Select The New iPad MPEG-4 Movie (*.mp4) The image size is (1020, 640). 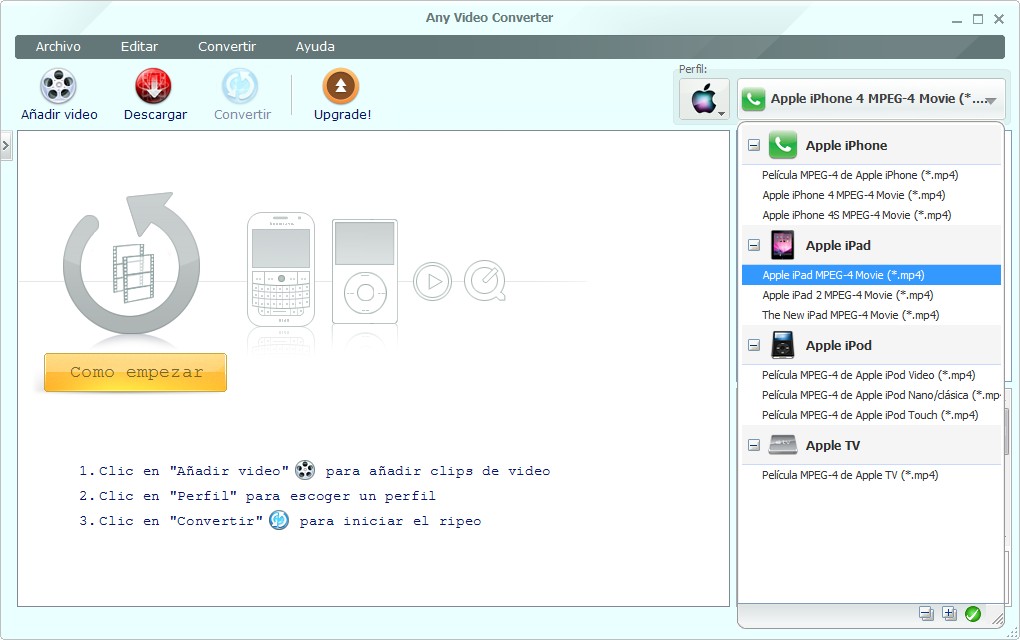871,315
